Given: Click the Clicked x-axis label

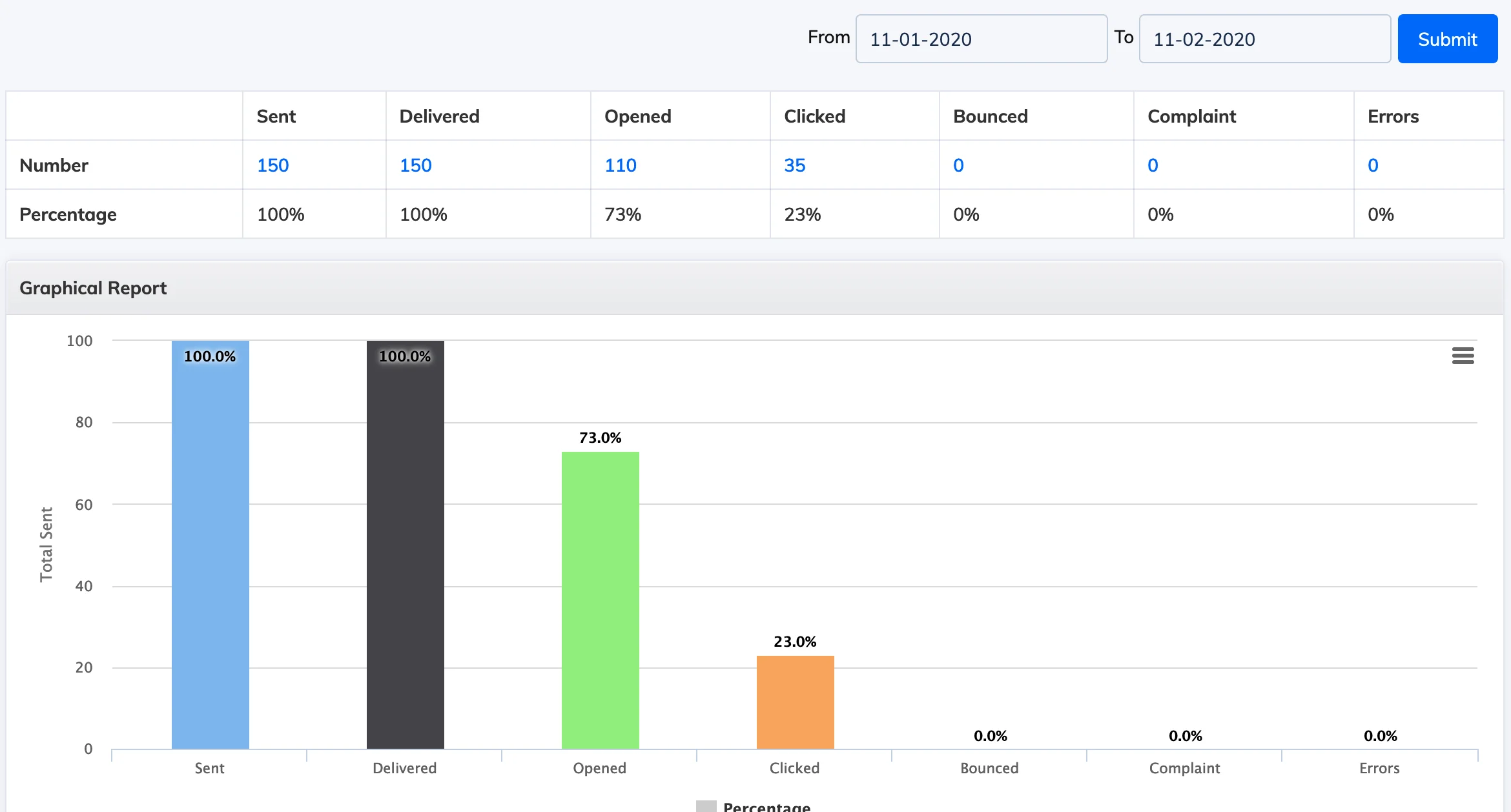Looking at the screenshot, I should [794, 768].
